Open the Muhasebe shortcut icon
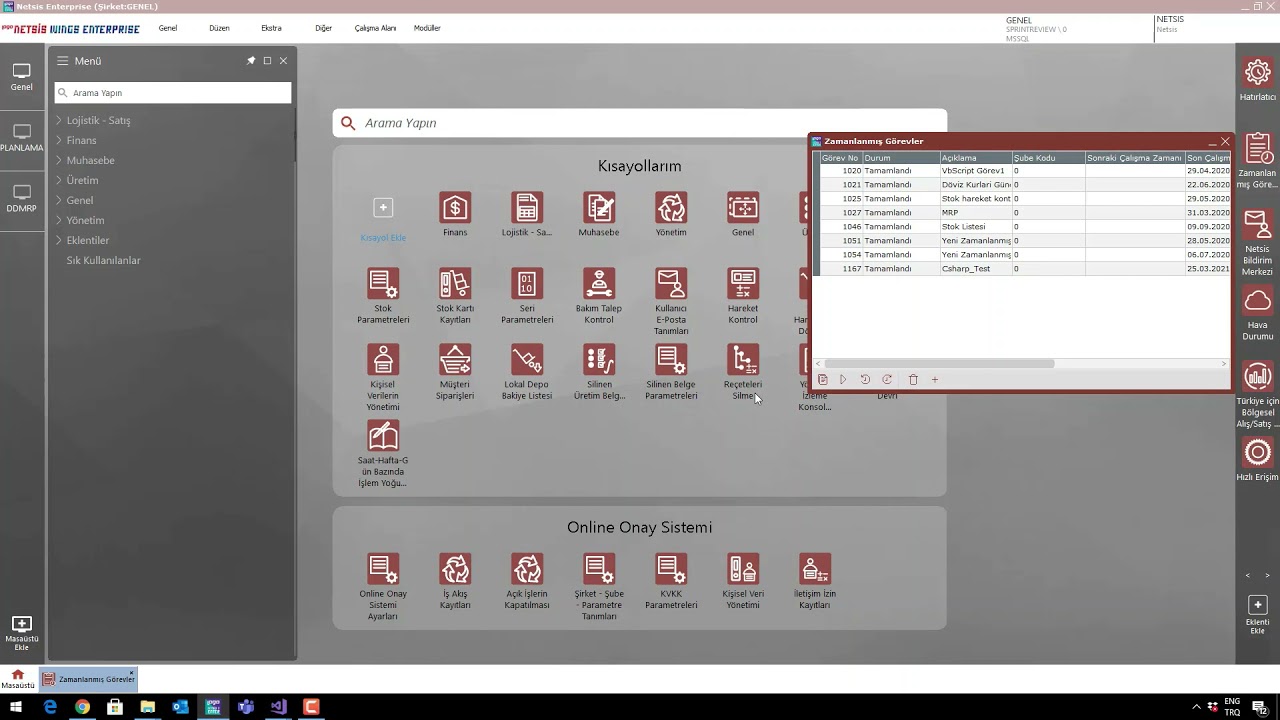The height and width of the screenshot is (720, 1280). [x=599, y=208]
